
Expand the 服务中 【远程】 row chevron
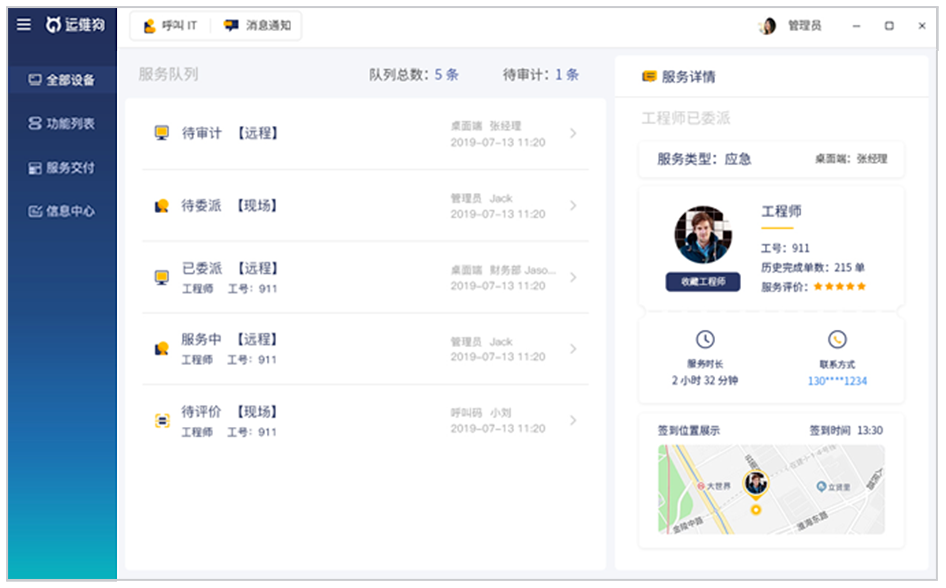573,349
